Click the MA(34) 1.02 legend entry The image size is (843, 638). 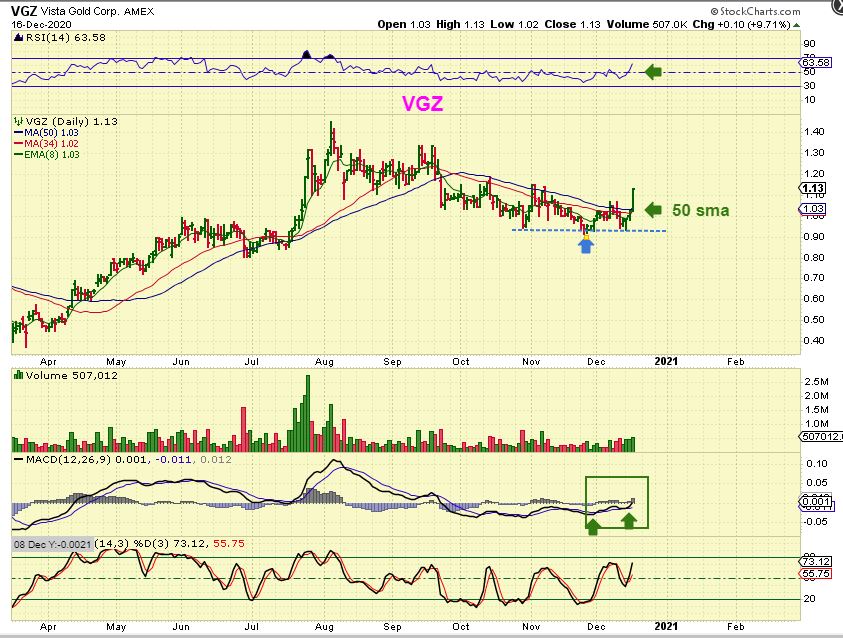click(51, 144)
